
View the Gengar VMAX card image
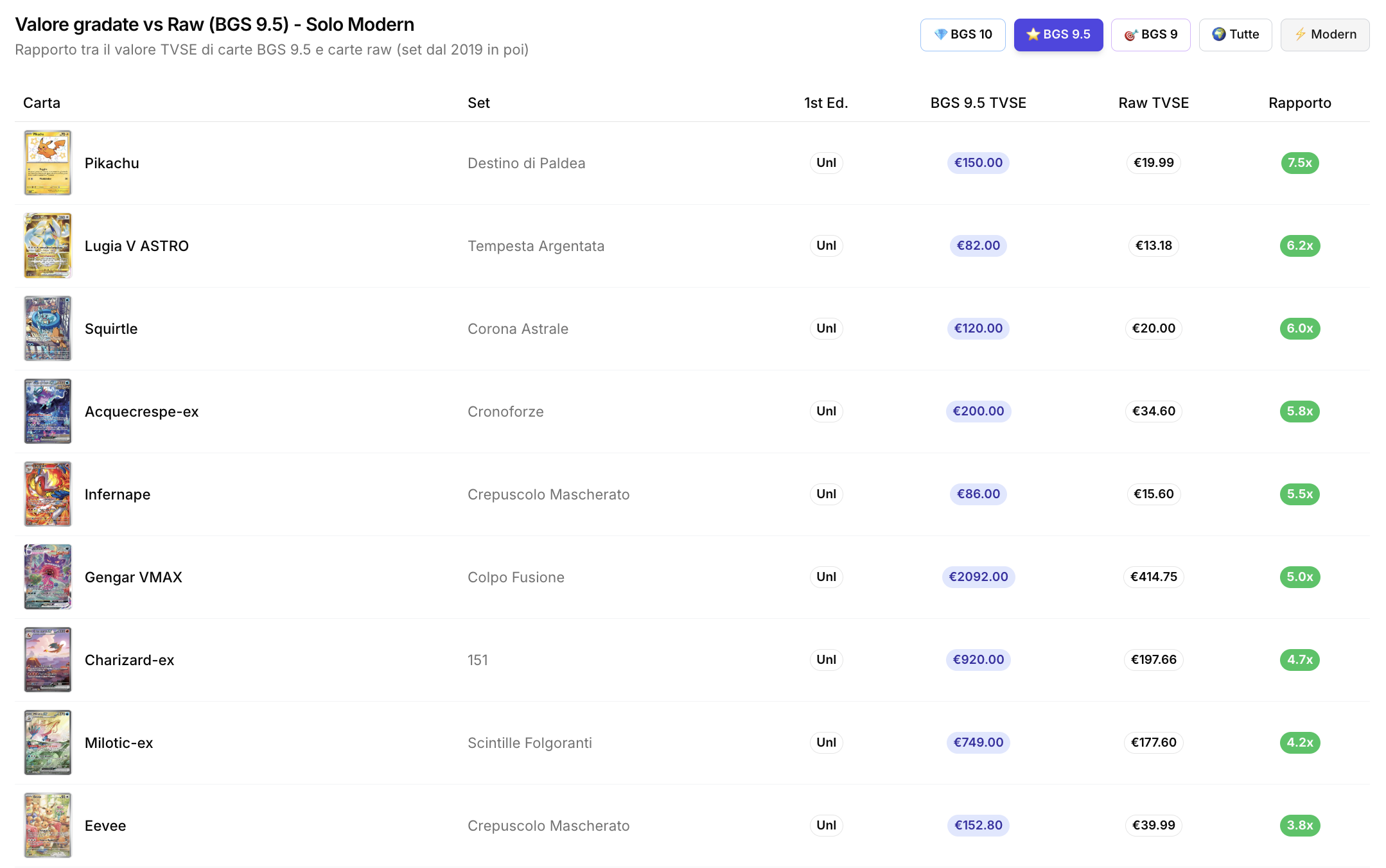click(x=48, y=577)
